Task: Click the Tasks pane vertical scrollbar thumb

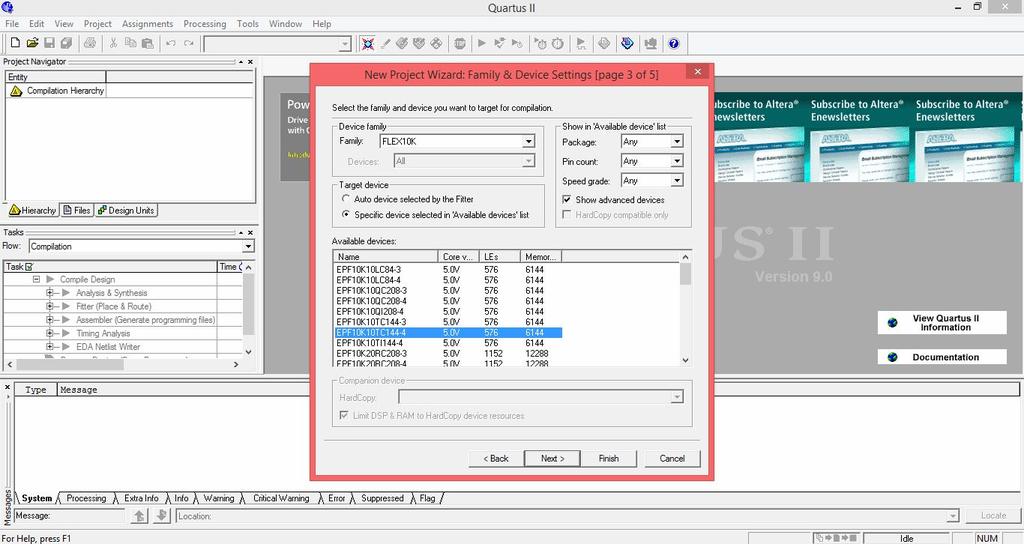Action: [x=248, y=304]
